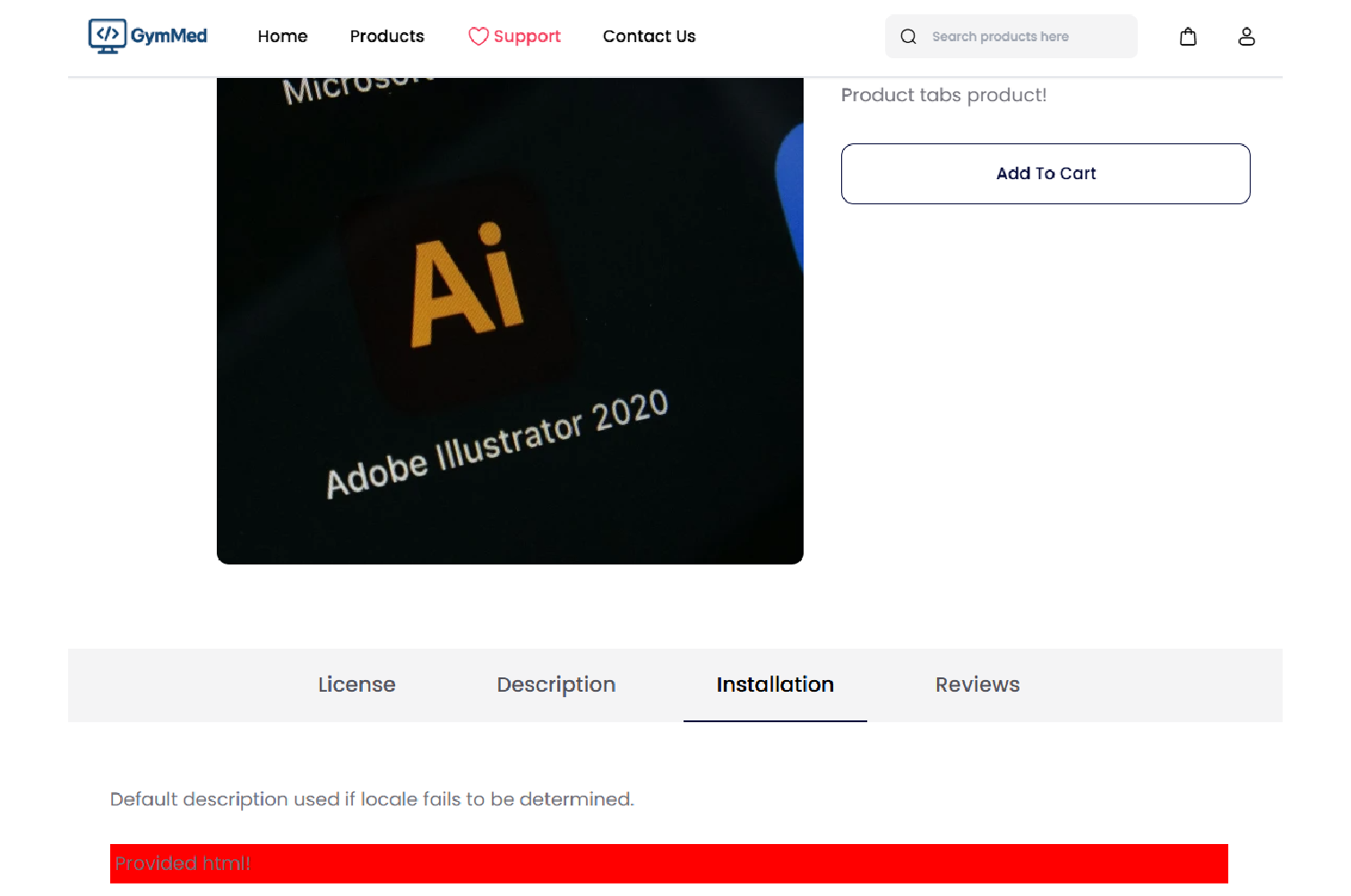Open the Products menu item
1351x896 pixels.
coord(387,37)
